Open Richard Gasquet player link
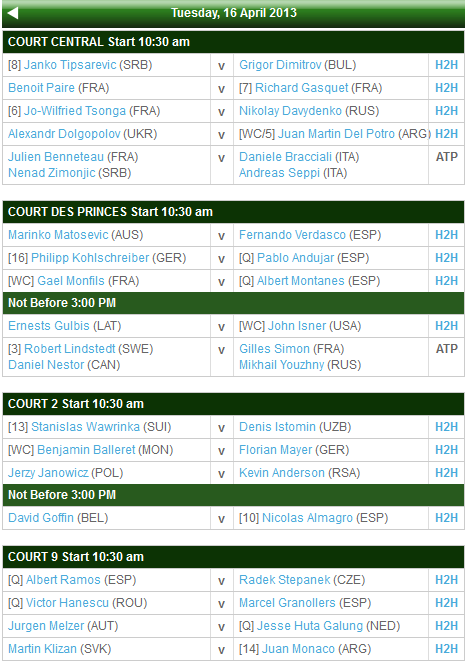The image size is (467, 665). point(302,88)
